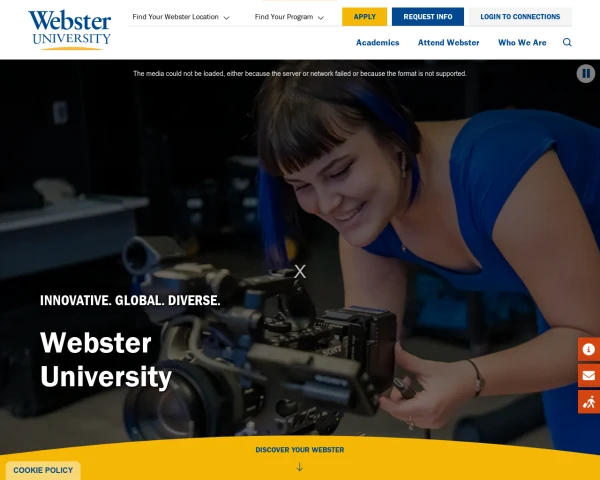Screen dimensions: 600x480
Task: Open the Academics menu
Action: point(377,42)
